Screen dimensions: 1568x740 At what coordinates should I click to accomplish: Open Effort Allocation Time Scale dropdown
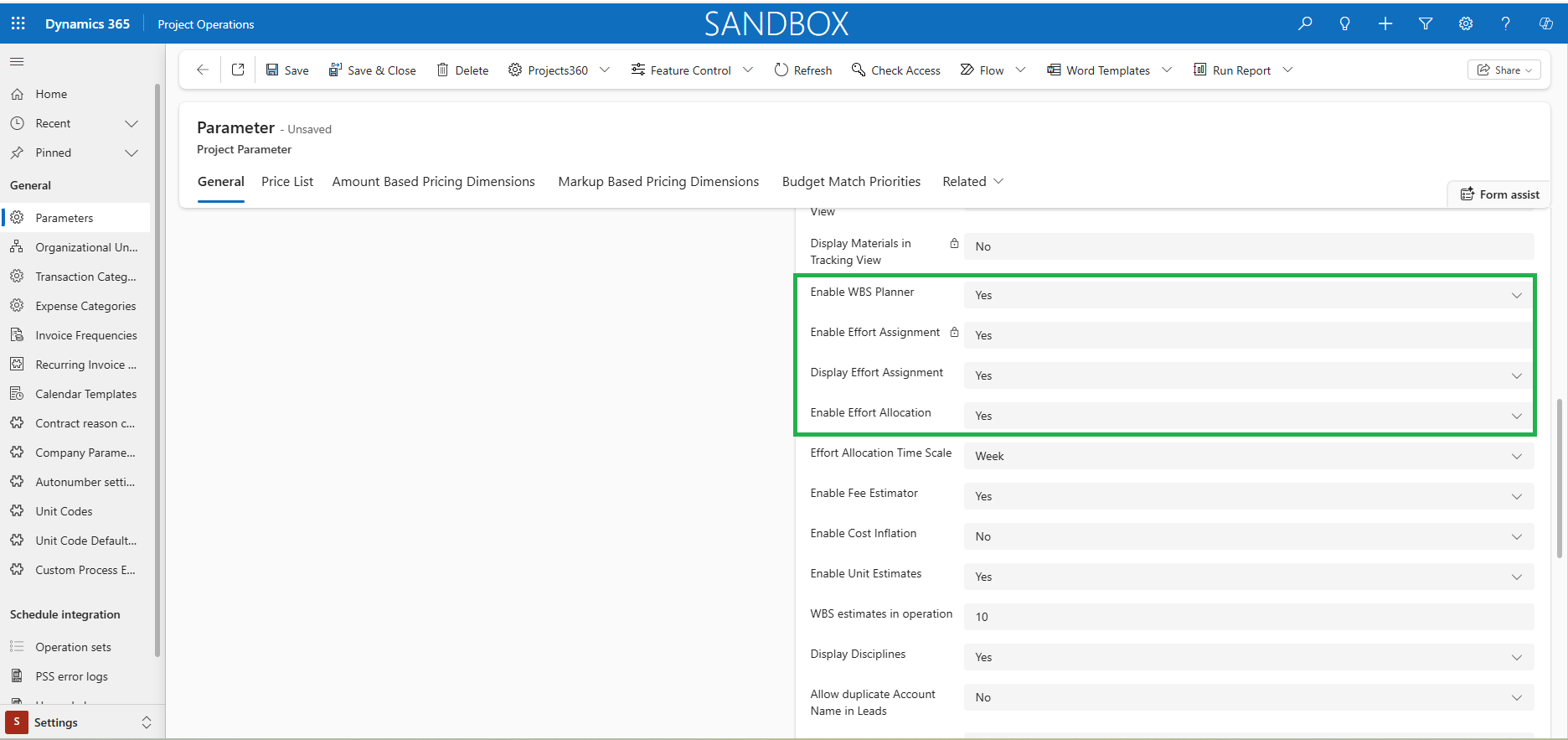click(x=1248, y=456)
